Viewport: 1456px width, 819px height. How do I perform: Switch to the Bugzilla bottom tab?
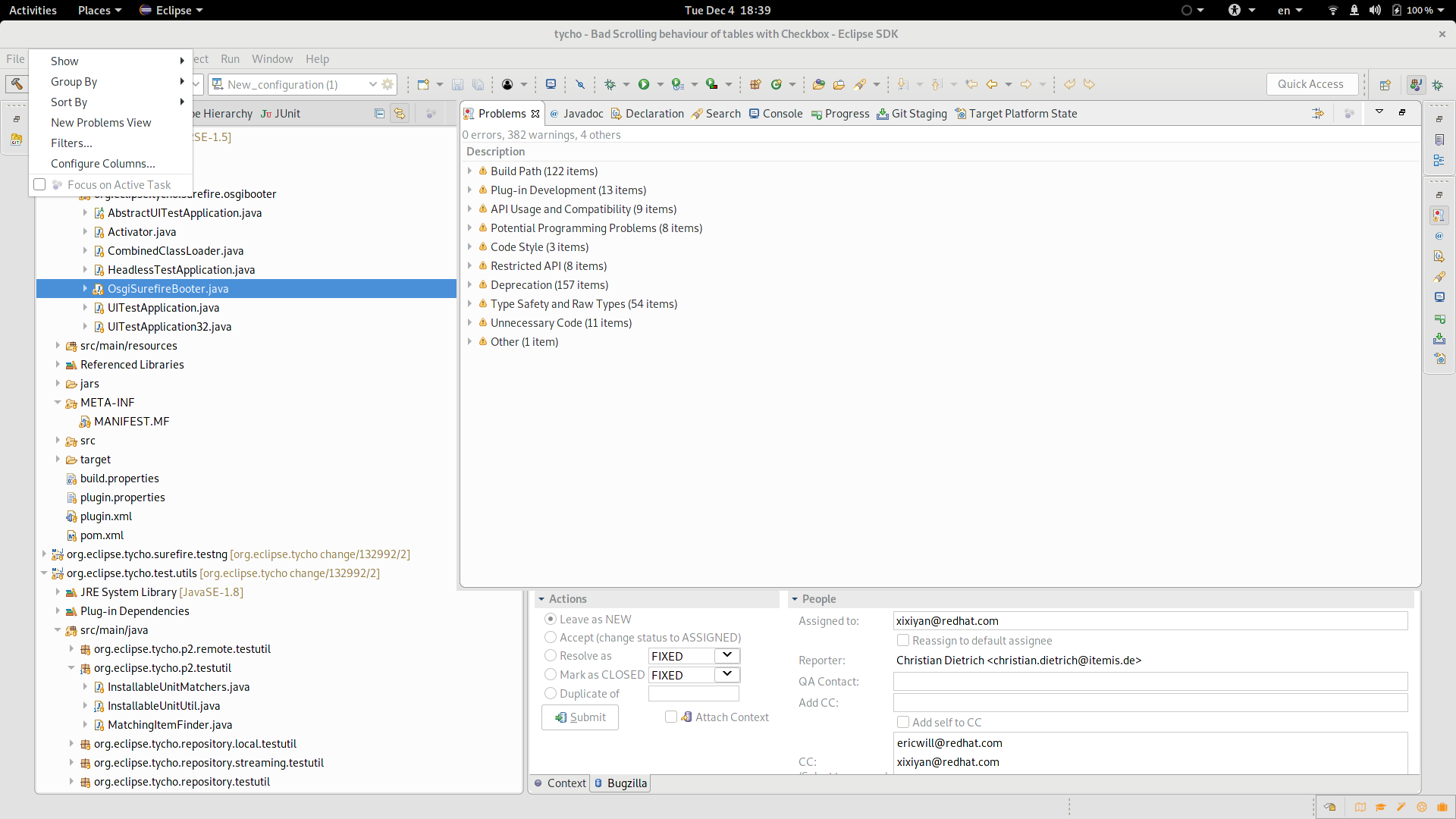pyautogui.click(x=620, y=783)
